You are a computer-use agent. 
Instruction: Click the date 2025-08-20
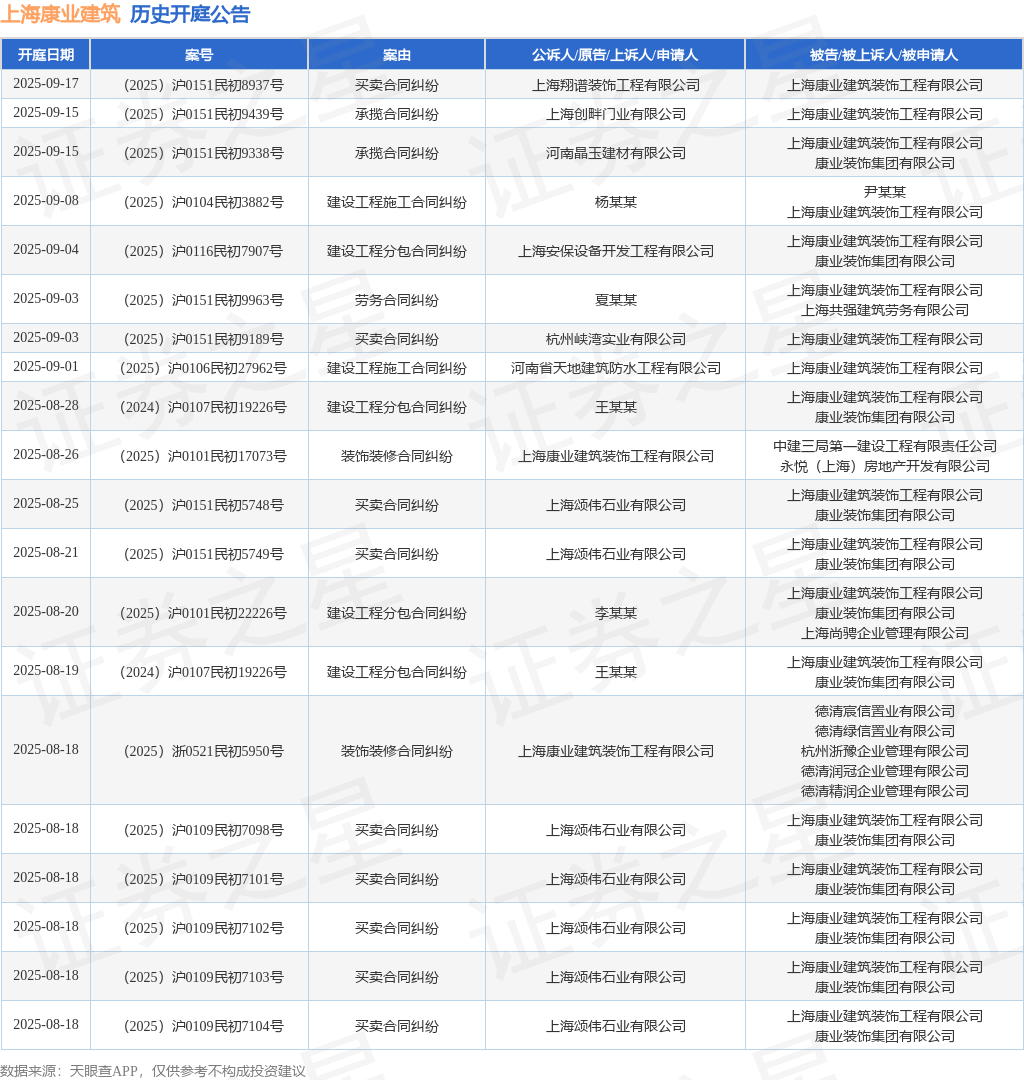pos(46,612)
